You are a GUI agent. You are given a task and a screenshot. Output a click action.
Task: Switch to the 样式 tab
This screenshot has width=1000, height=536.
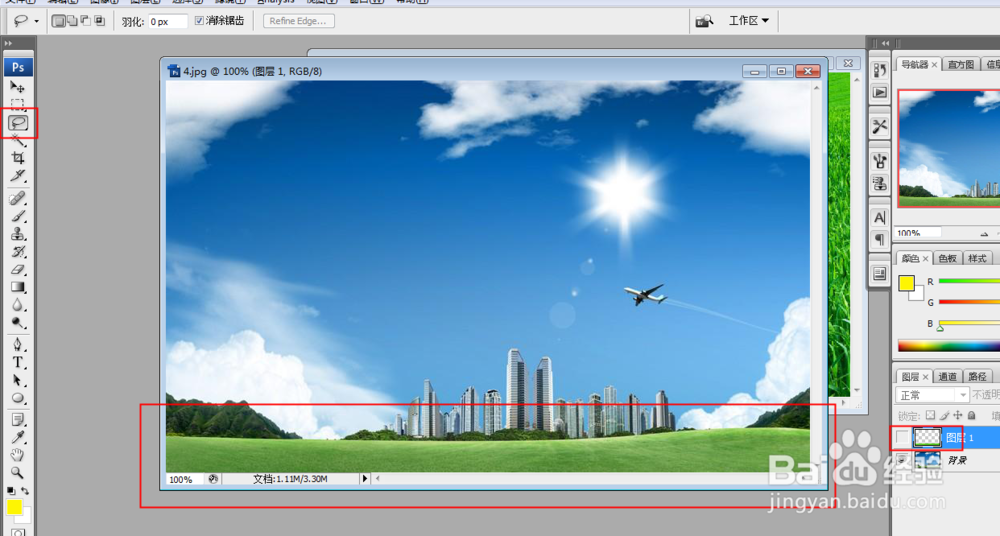(x=977, y=258)
